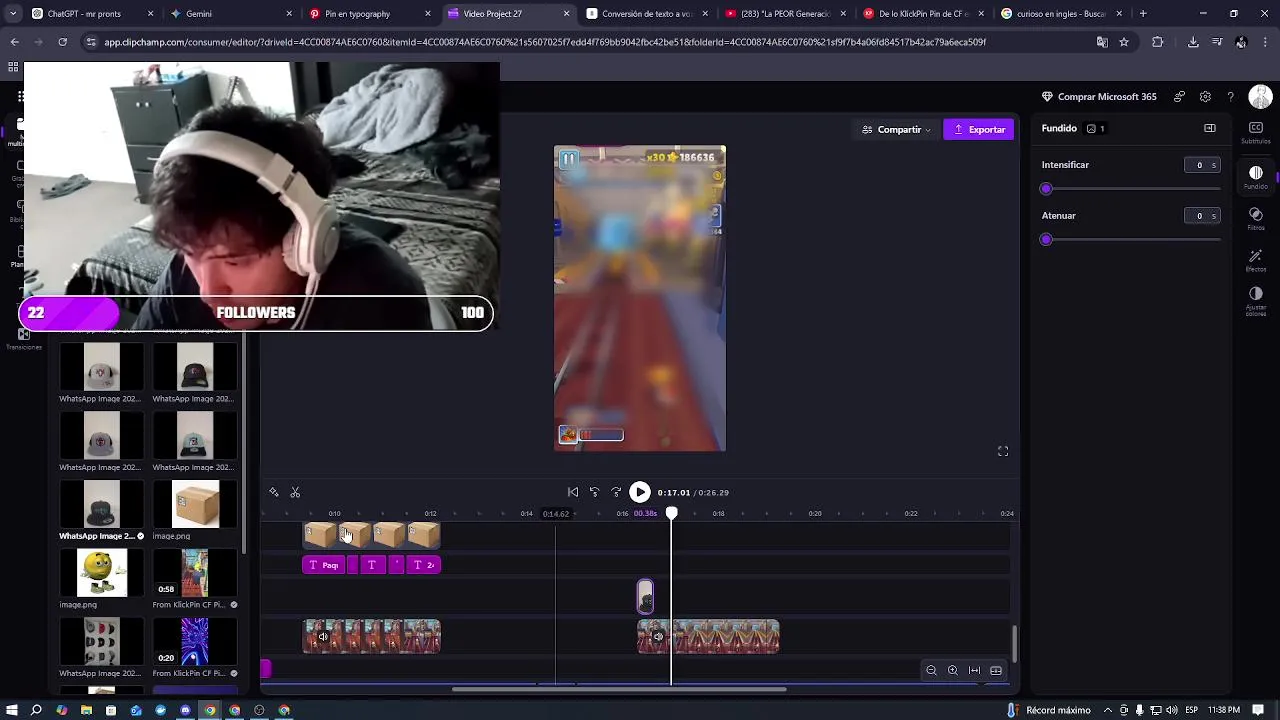The image size is (1280, 720).
Task: Open the help question mark
Action: pyautogui.click(x=1230, y=97)
